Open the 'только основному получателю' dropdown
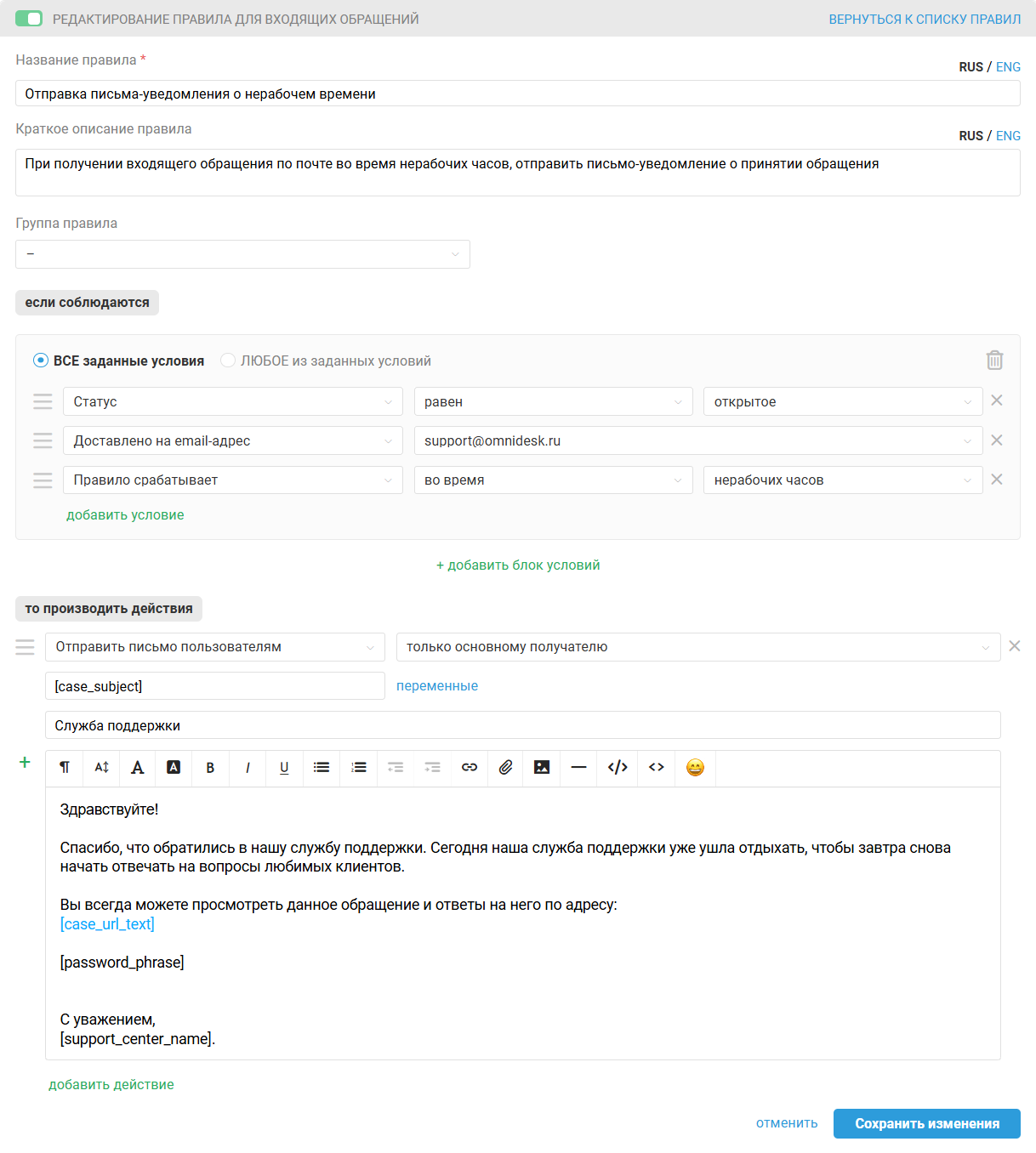The image size is (1036, 1153). (x=697, y=647)
